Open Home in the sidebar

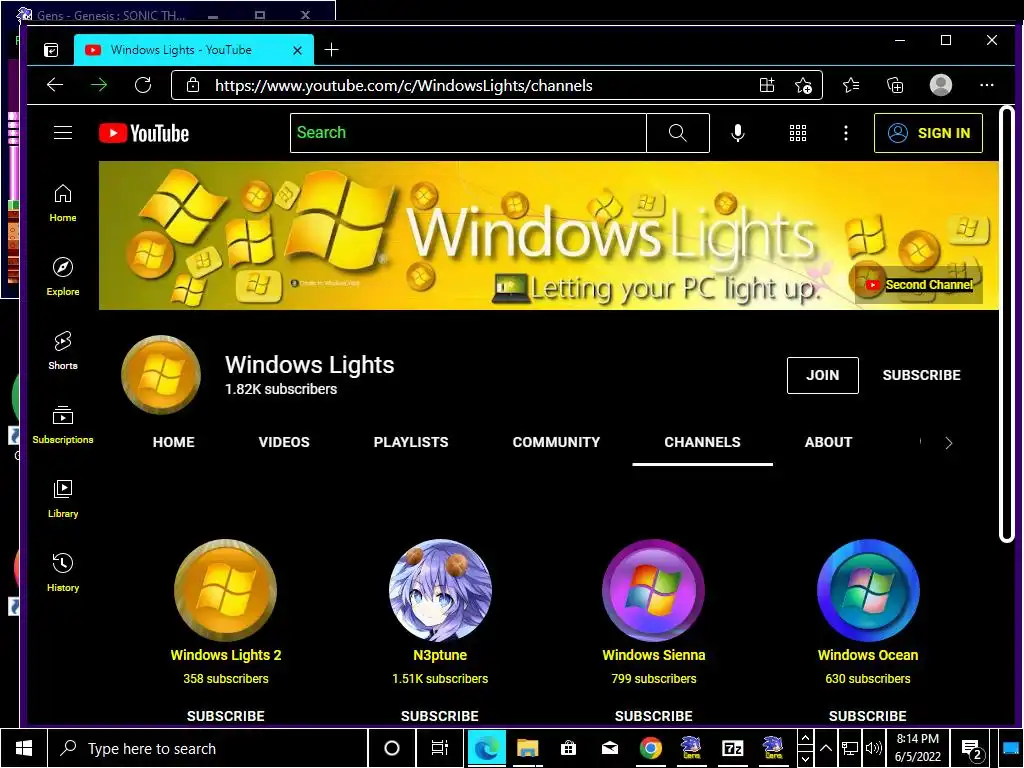pos(63,203)
